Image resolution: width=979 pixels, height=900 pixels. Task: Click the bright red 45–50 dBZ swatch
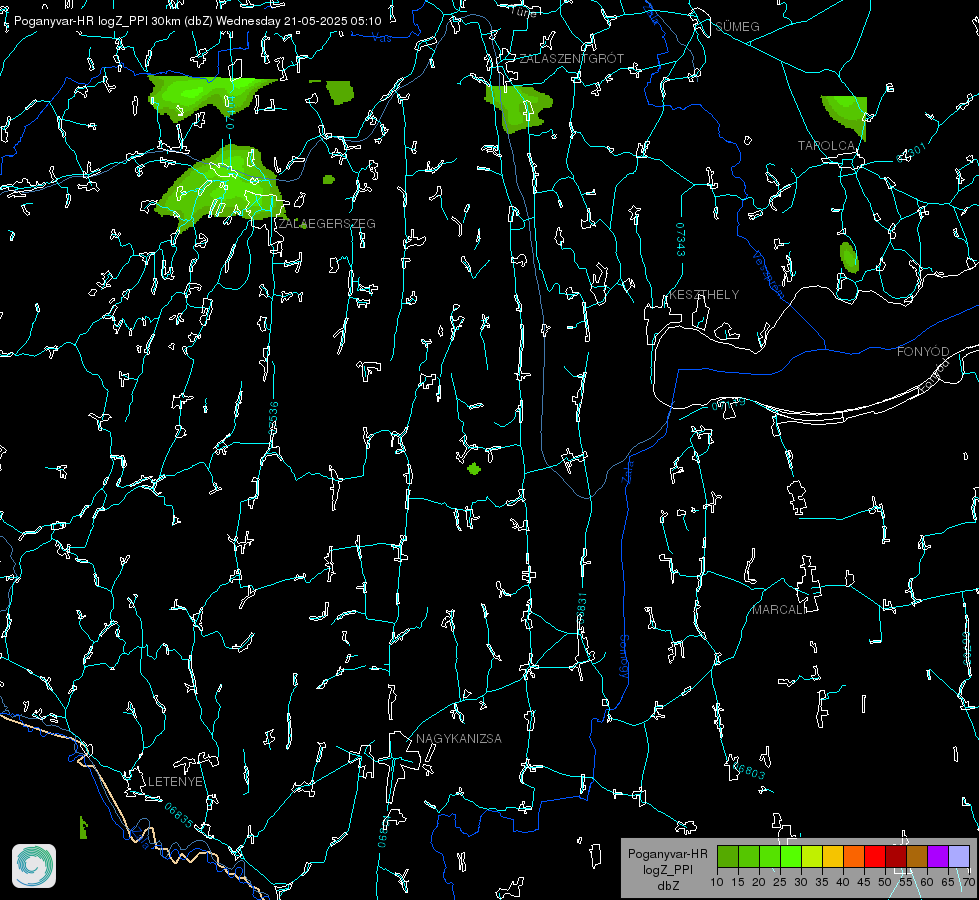tap(875, 856)
